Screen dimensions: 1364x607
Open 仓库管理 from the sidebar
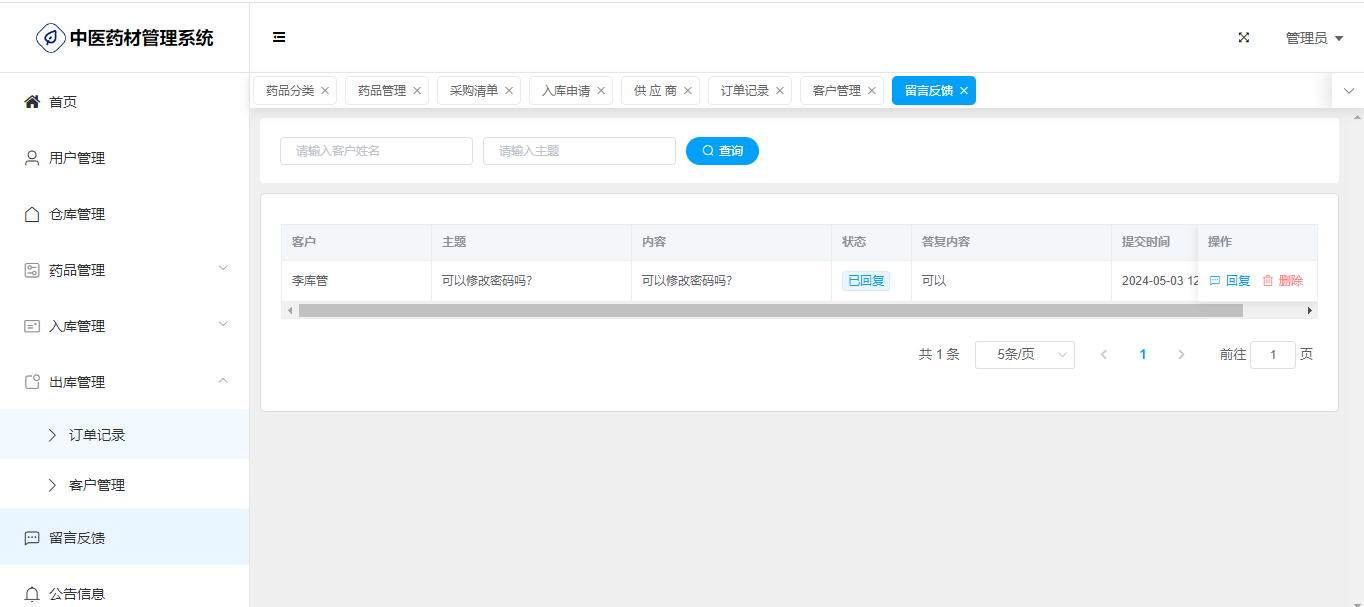coord(77,214)
